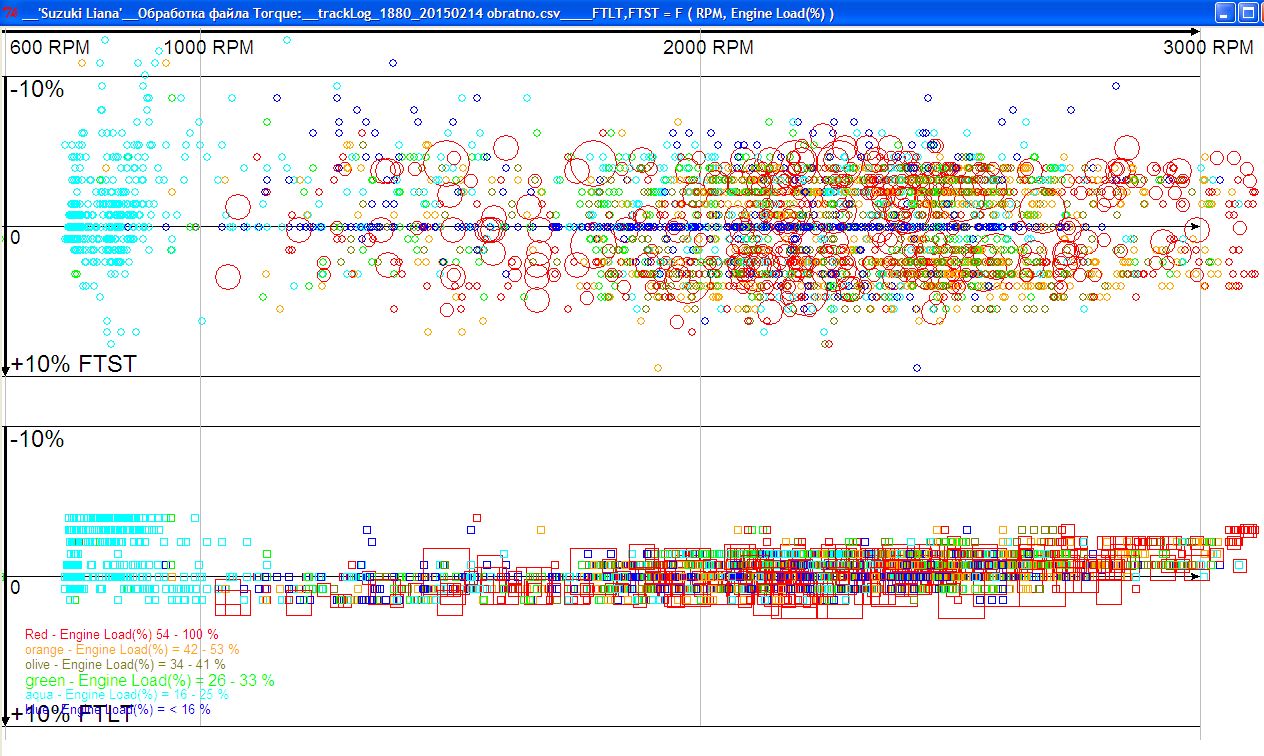
Task: Minimize the Torque log chart window
Action: point(1225,13)
